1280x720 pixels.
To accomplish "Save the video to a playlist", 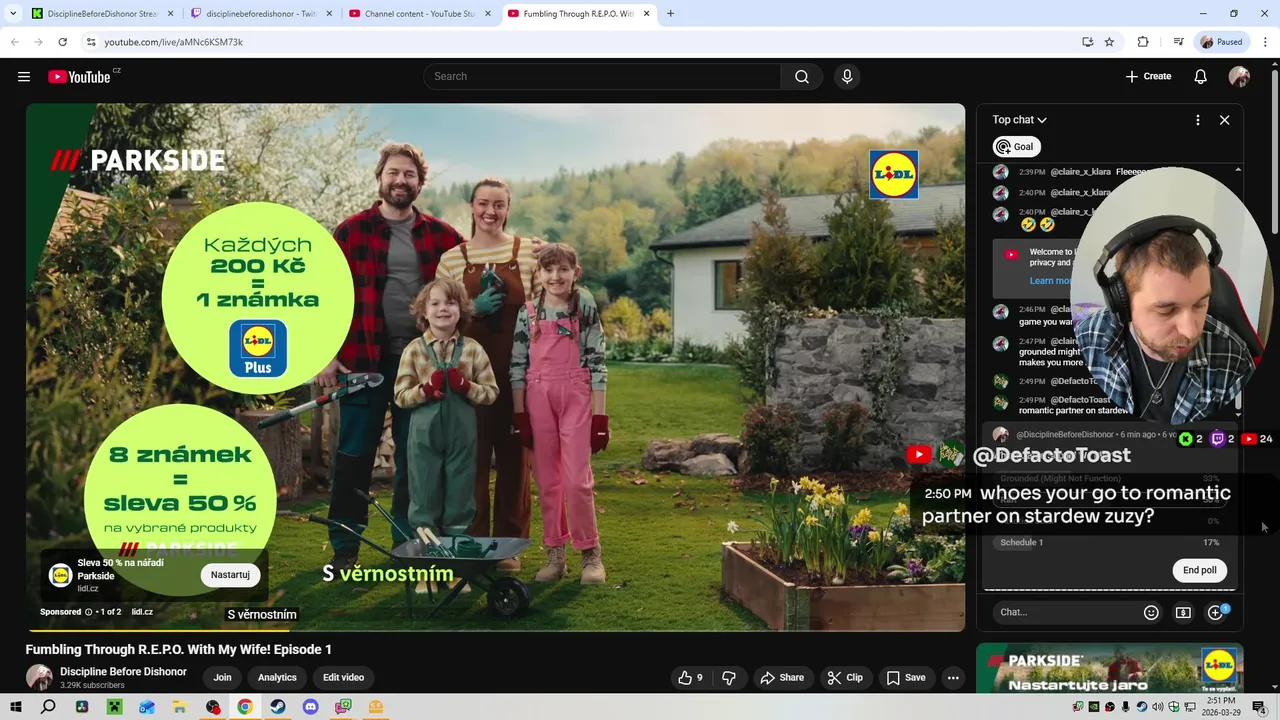I will point(906,678).
